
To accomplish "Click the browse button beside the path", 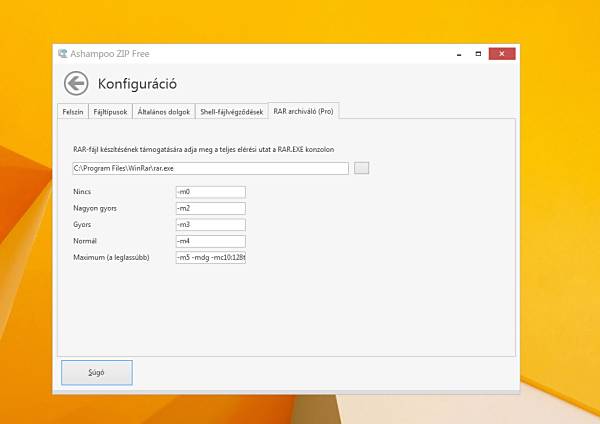I will [x=361, y=168].
